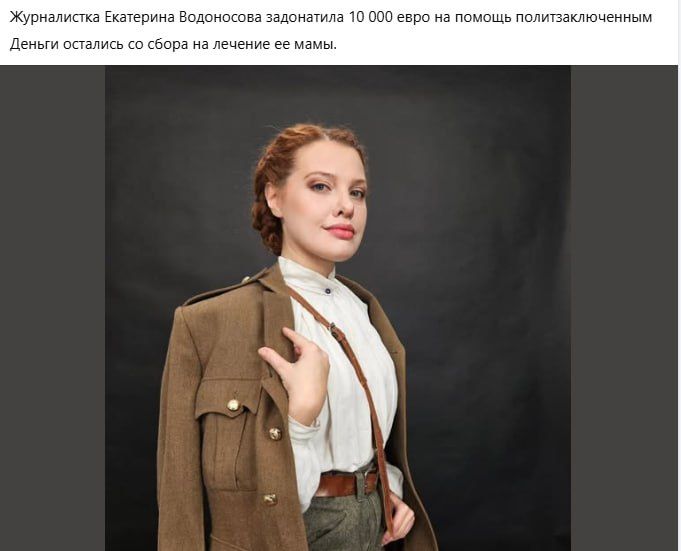Open the headline about journalist Екатерина Водоносова
Image resolution: width=681 pixels, height=551 pixels.
tap(331, 18)
